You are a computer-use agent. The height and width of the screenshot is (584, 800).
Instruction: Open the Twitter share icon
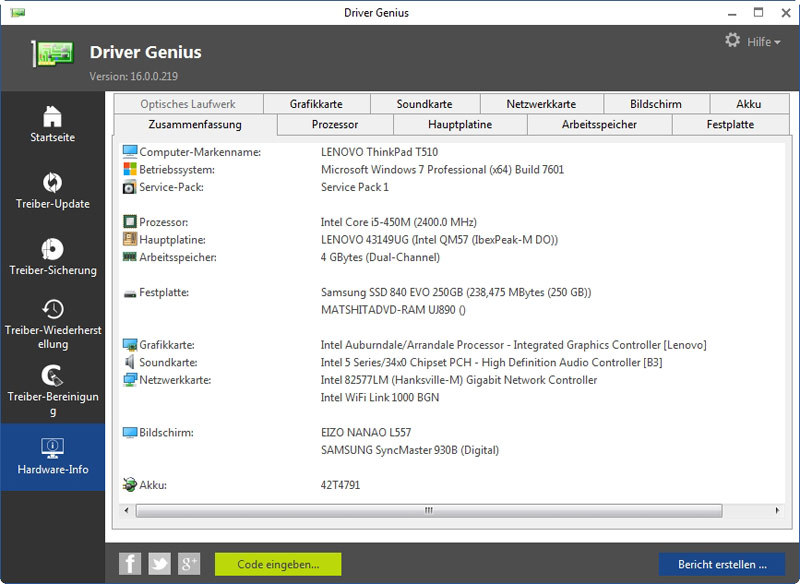coord(160,564)
